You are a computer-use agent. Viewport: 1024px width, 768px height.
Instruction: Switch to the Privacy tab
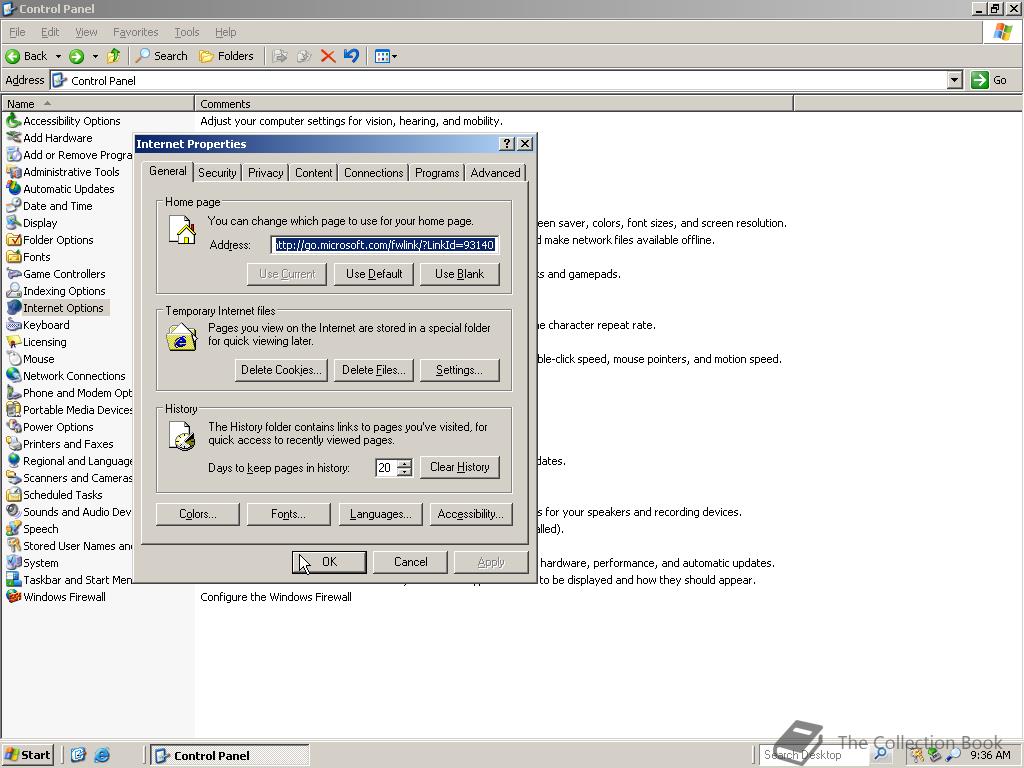(265, 173)
